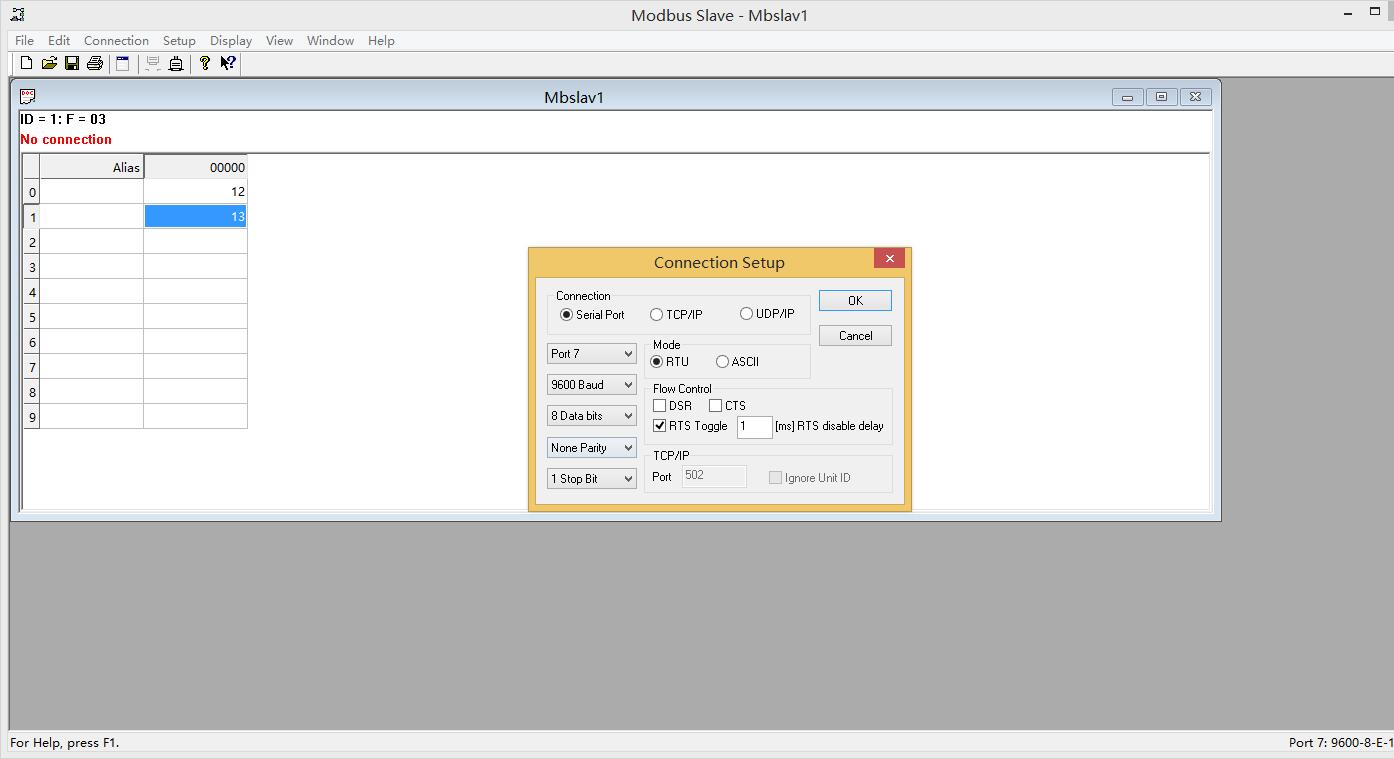This screenshot has height=759, width=1394.
Task: Select TCP/IP connection type
Action: point(677,314)
